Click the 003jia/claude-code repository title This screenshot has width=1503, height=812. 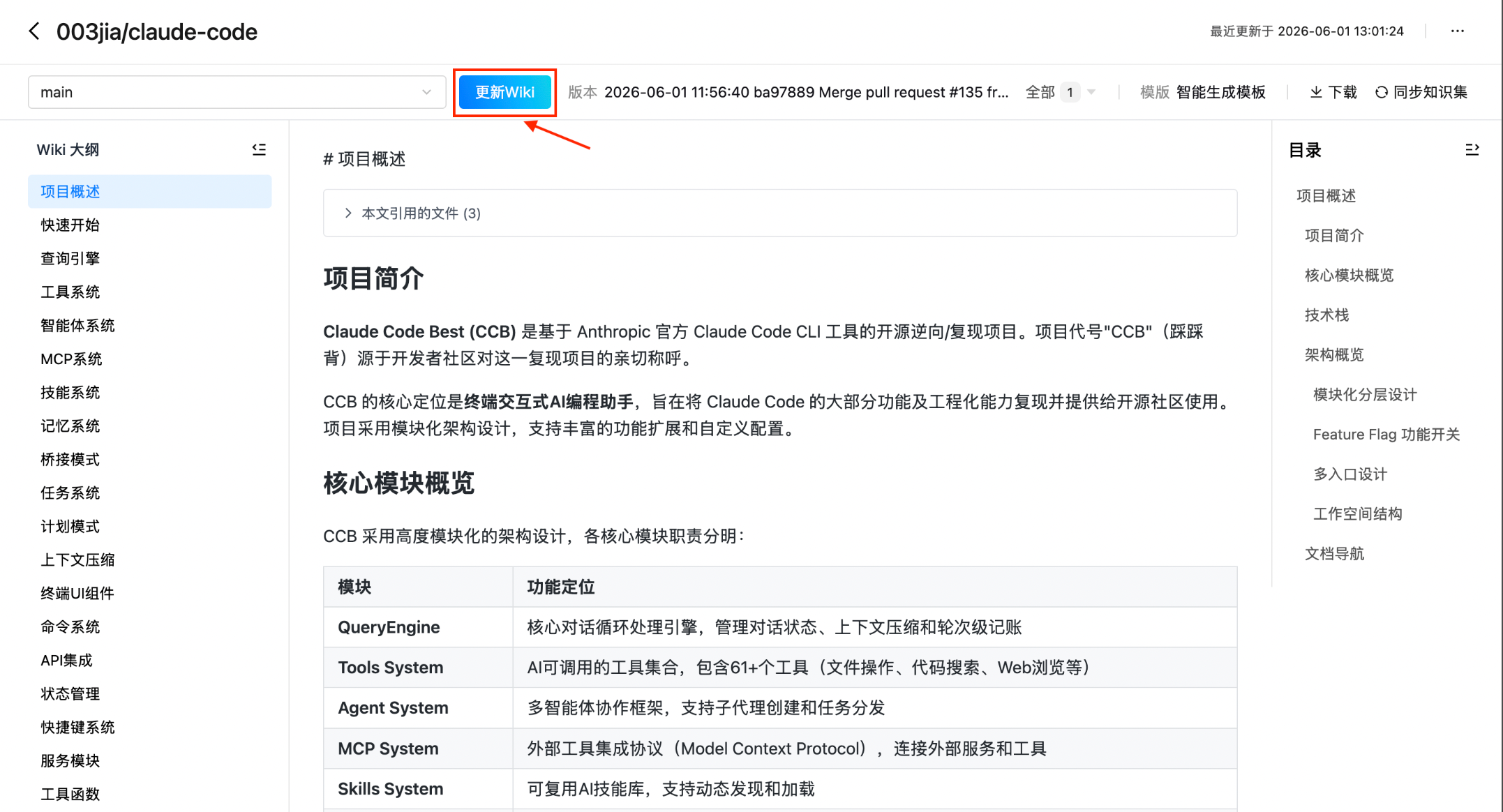(x=157, y=31)
